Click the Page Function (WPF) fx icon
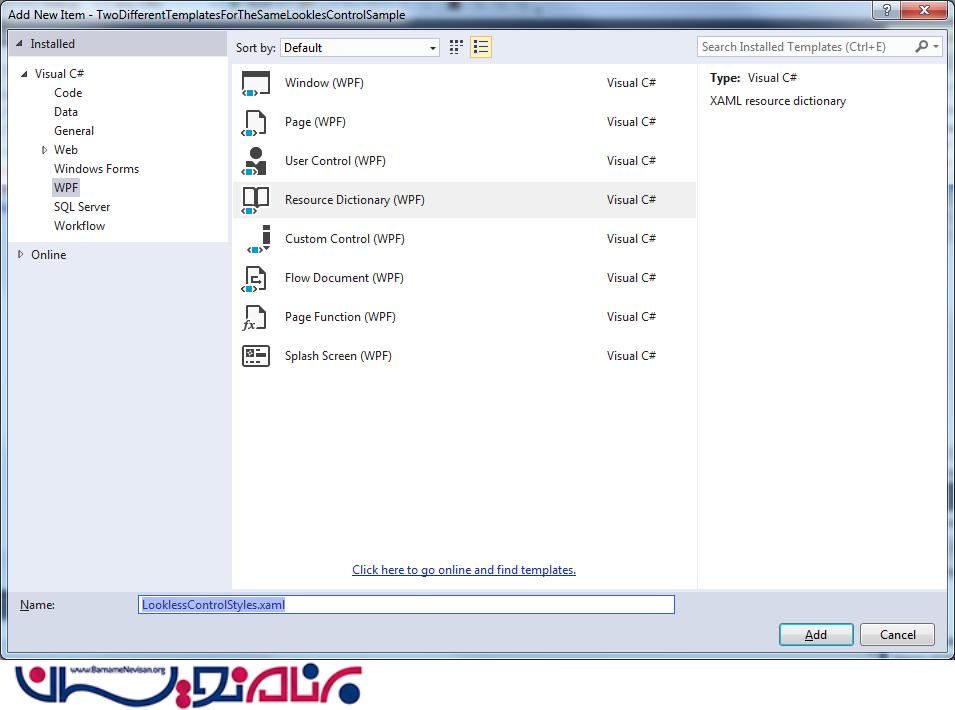Screen dimensions: 955x710 click(x=256, y=317)
